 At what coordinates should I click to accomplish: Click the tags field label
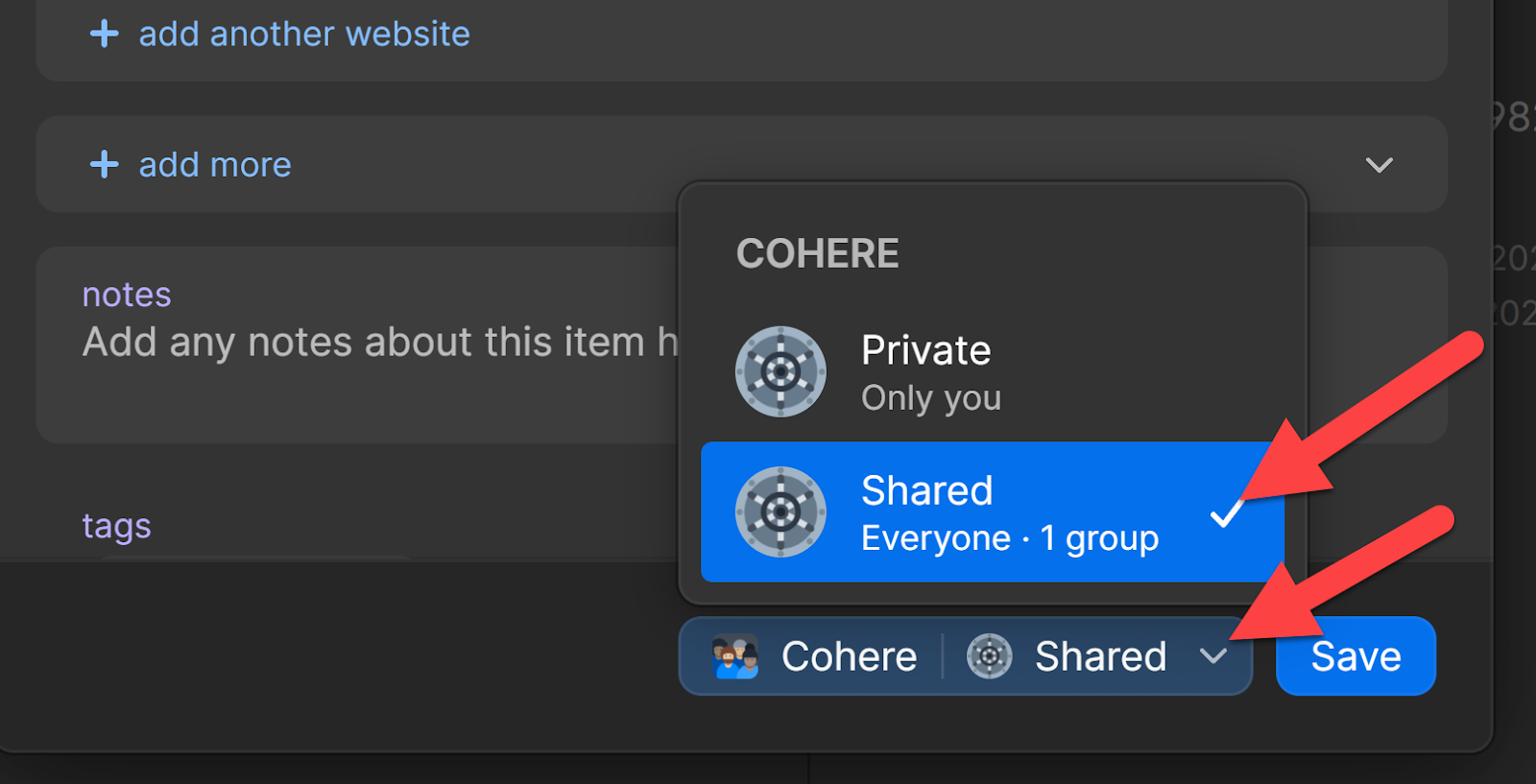tap(116, 526)
